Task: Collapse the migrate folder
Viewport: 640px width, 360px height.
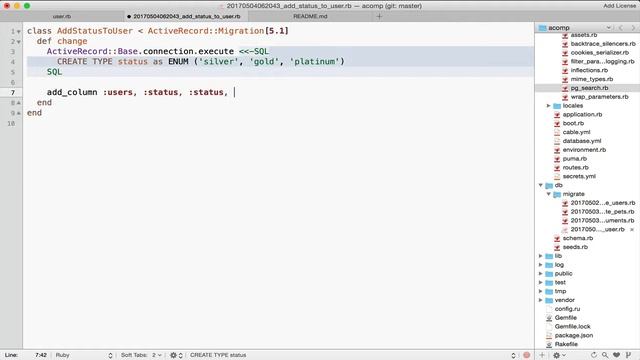Action: click(549, 194)
